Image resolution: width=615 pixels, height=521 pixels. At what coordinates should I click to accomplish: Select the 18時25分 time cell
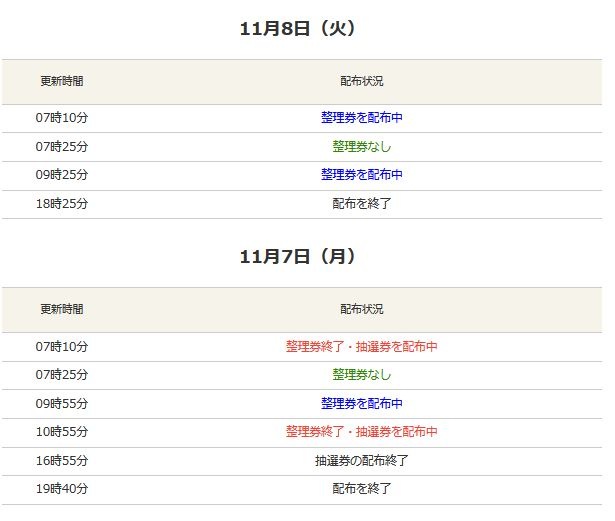[62, 203]
